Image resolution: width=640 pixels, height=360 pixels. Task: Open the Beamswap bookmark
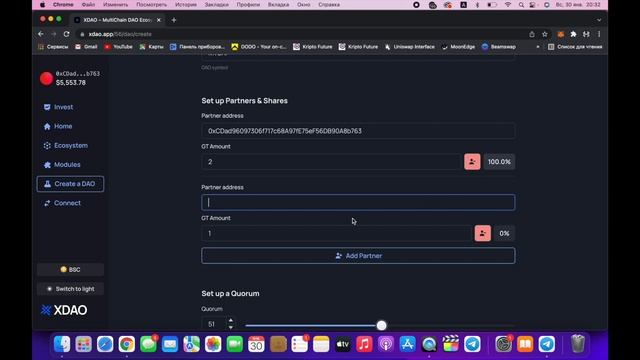click(498, 47)
